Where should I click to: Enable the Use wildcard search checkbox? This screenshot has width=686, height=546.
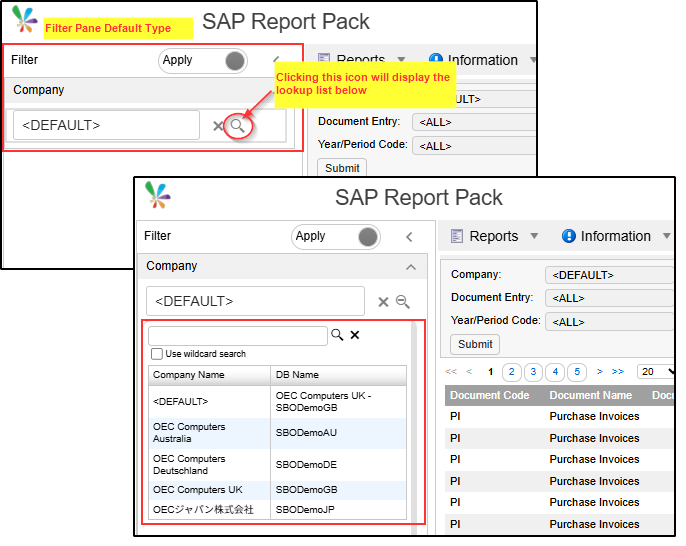point(157,354)
